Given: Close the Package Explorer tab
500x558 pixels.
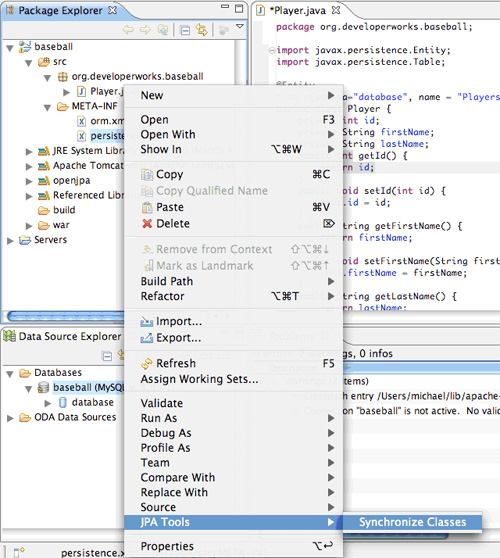Looking at the screenshot, I should tap(112, 10).
